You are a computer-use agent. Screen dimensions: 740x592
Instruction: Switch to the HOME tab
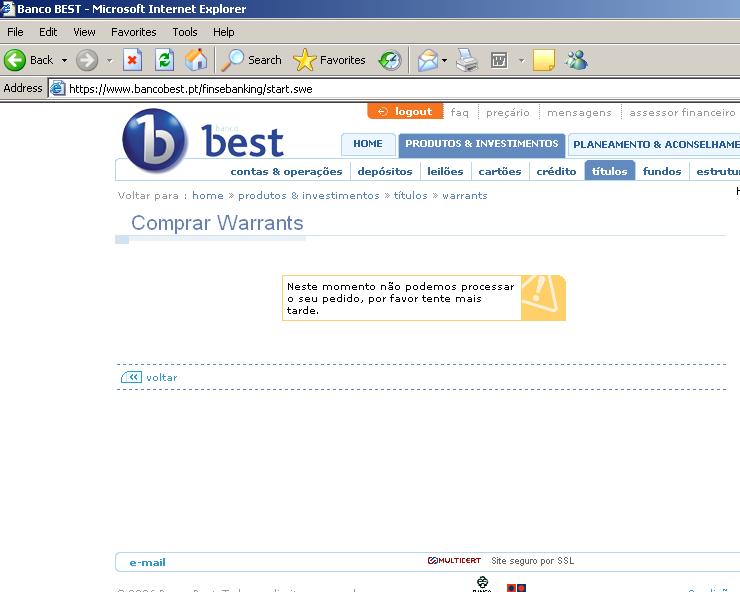coord(368,144)
